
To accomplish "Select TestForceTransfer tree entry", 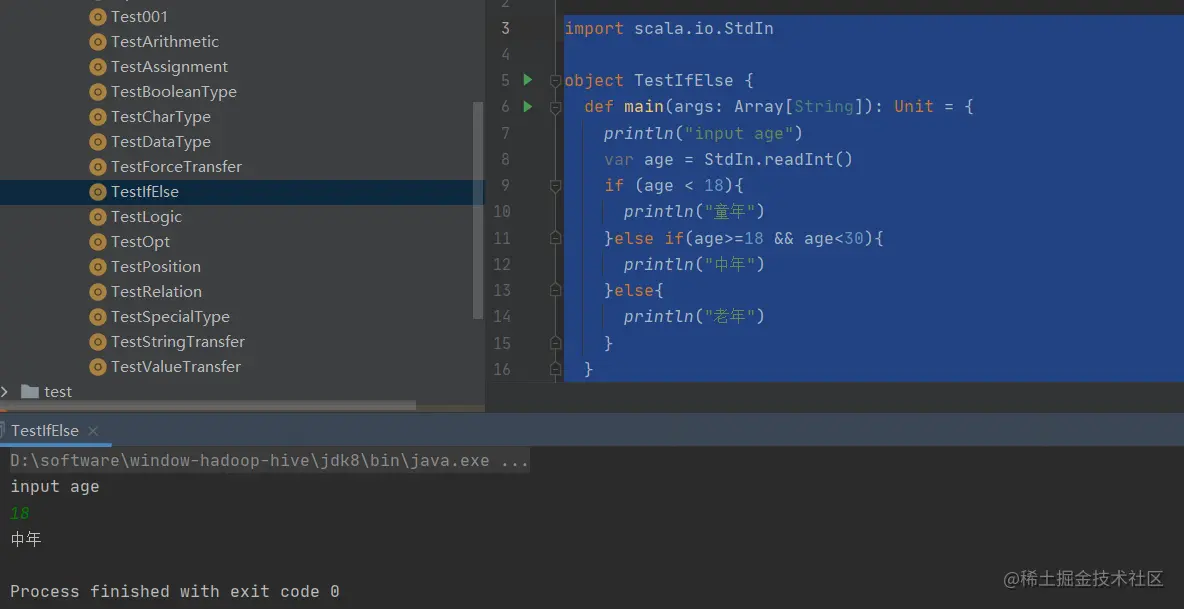I will click(177, 167).
